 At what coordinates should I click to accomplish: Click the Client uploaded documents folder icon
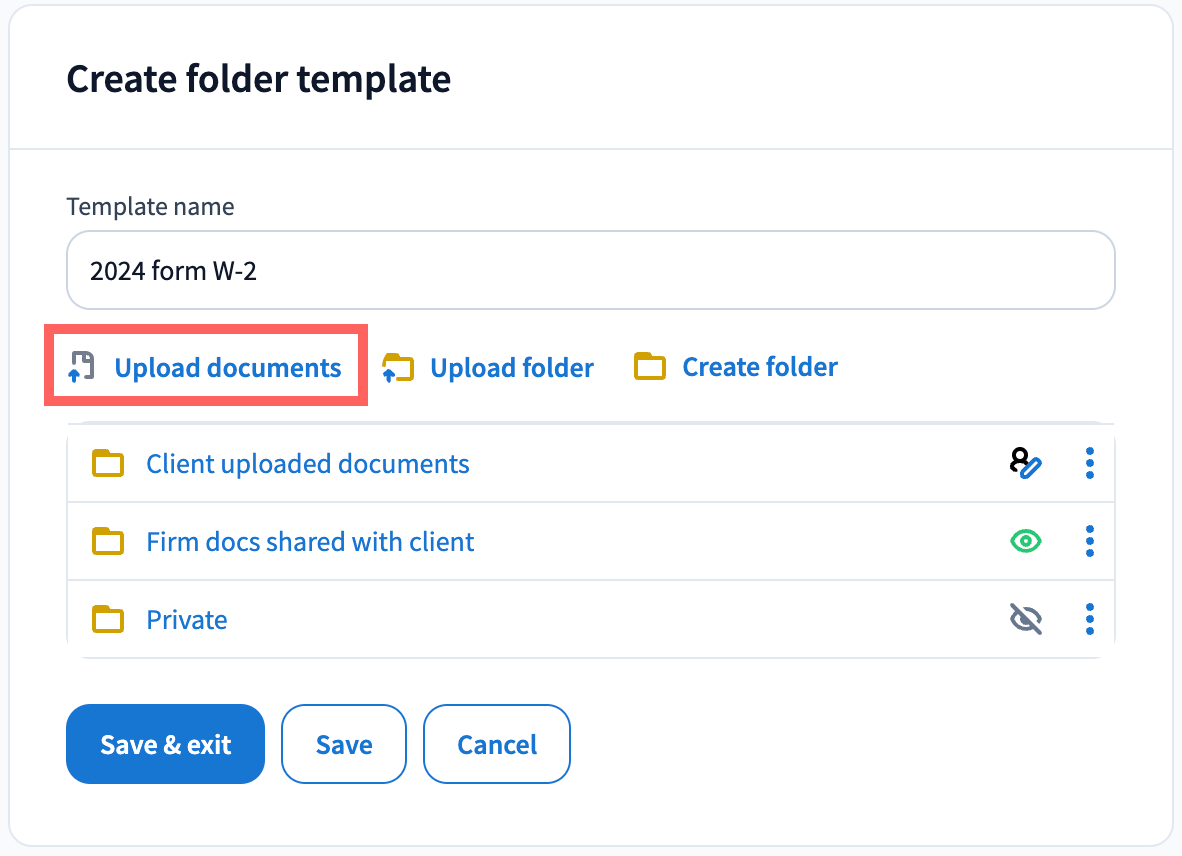pyautogui.click(x=108, y=464)
